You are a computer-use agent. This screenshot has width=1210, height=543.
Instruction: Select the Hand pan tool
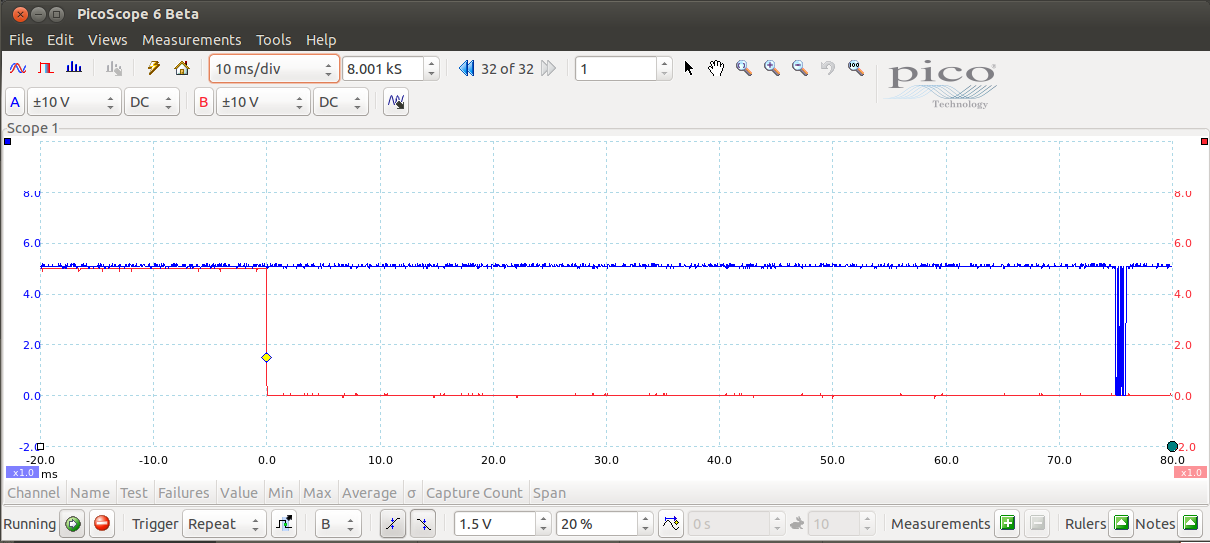716,68
